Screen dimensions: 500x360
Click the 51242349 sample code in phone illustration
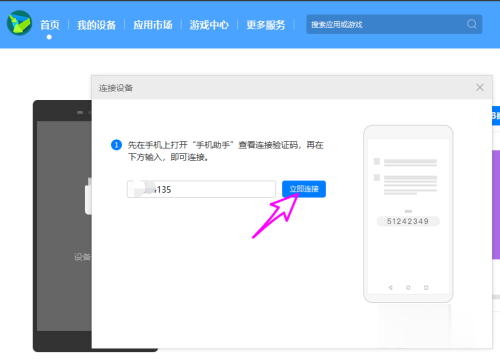click(x=408, y=221)
